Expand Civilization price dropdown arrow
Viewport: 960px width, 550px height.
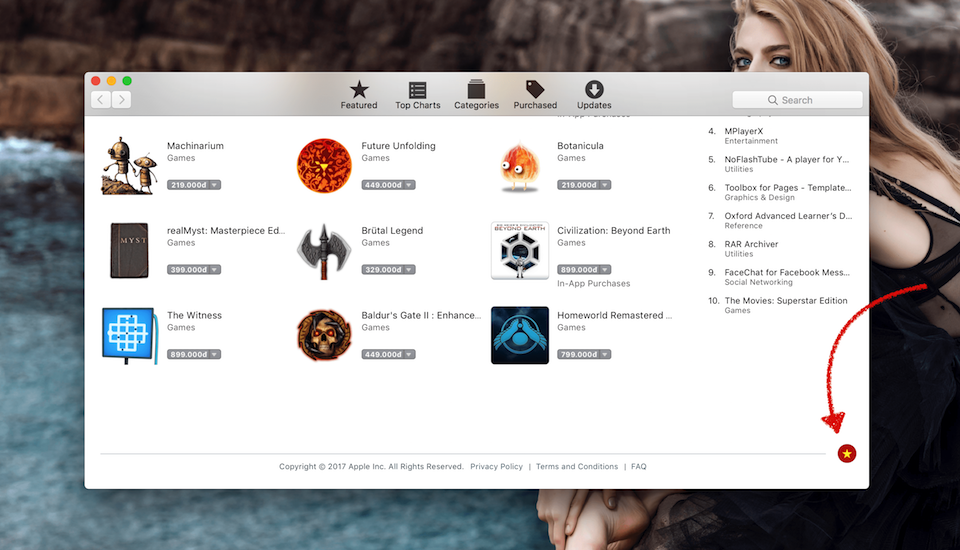tap(605, 269)
